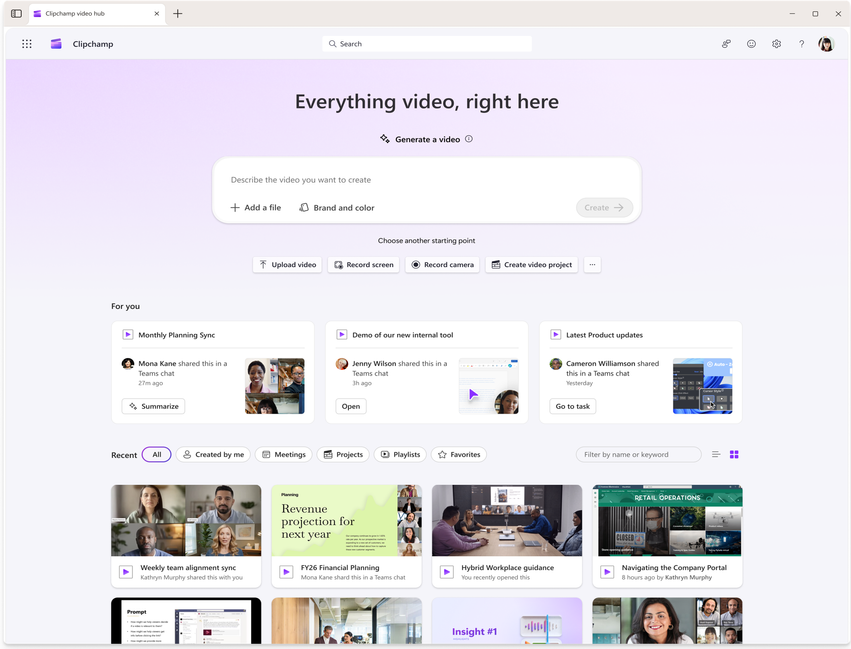Click Latest Product updates title
The height and width of the screenshot is (649, 851).
point(604,335)
